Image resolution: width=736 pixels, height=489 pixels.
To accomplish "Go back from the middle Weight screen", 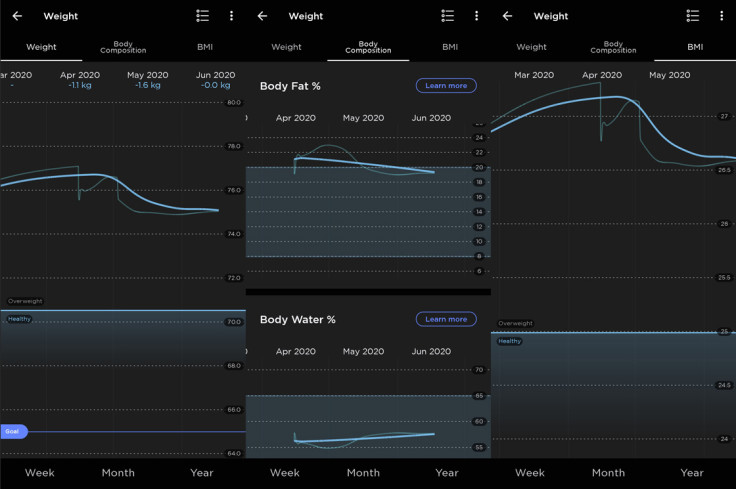I will click(262, 16).
